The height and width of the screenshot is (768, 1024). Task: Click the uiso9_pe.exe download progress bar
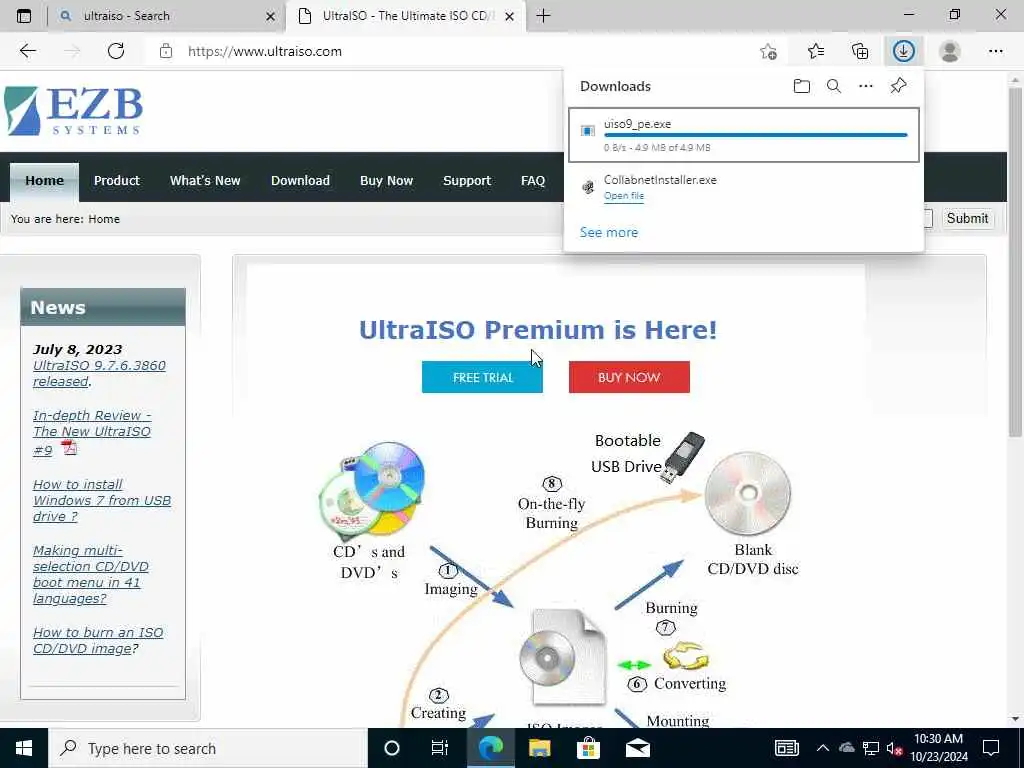click(x=756, y=135)
